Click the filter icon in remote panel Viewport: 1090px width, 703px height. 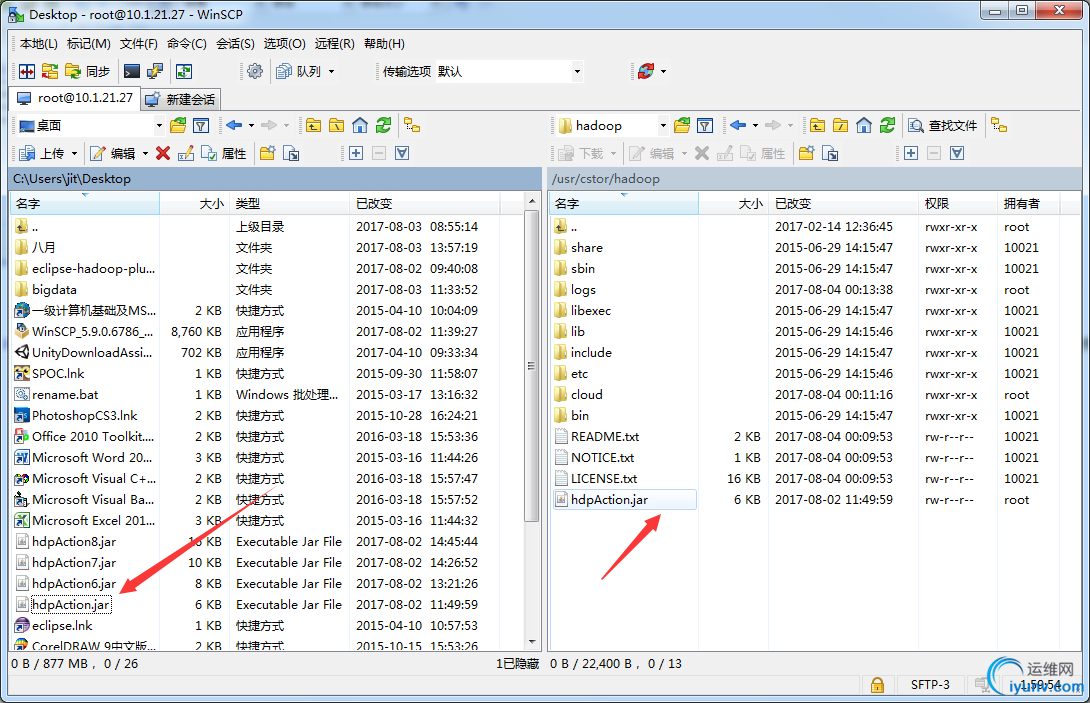click(x=705, y=125)
